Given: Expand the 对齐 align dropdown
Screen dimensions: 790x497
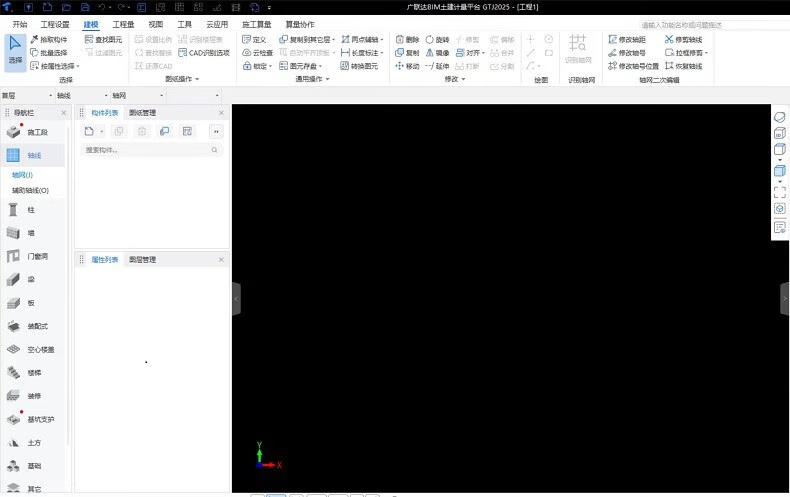Looking at the screenshot, I should [x=483, y=52].
